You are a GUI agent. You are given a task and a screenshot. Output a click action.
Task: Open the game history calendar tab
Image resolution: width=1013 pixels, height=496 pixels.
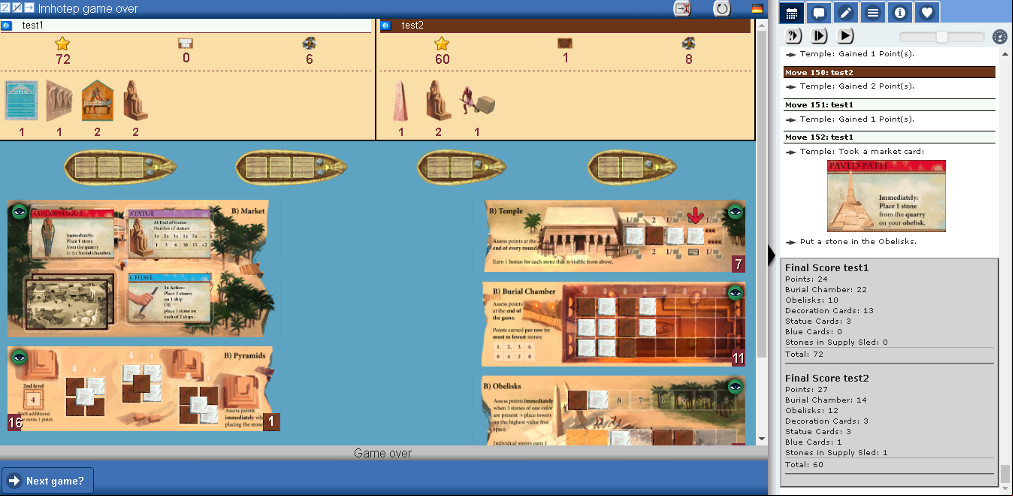(791, 12)
